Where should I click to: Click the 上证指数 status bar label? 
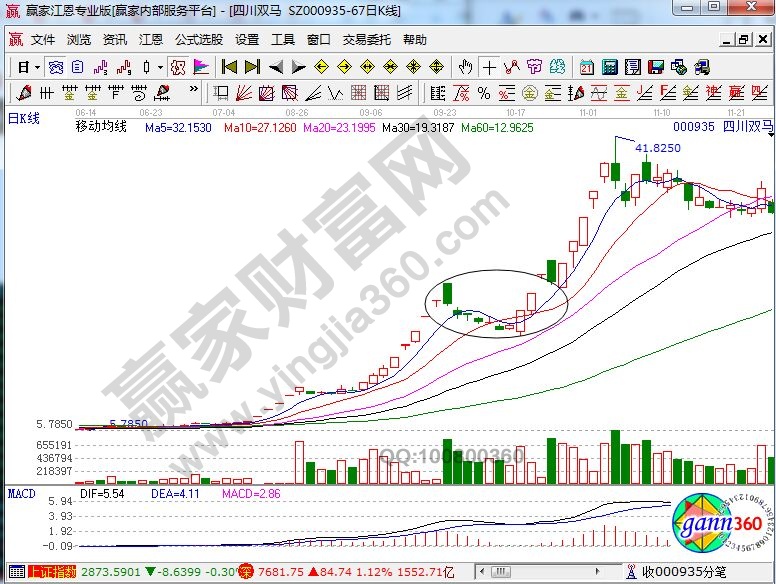50,571
